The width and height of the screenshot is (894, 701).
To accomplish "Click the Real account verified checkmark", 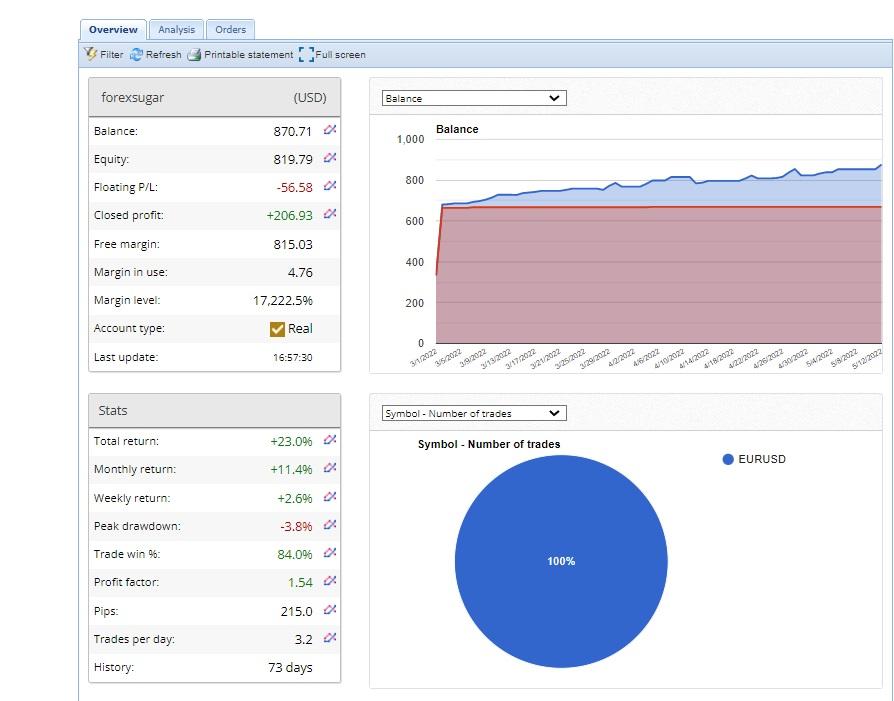I will click(x=277, y=329).
